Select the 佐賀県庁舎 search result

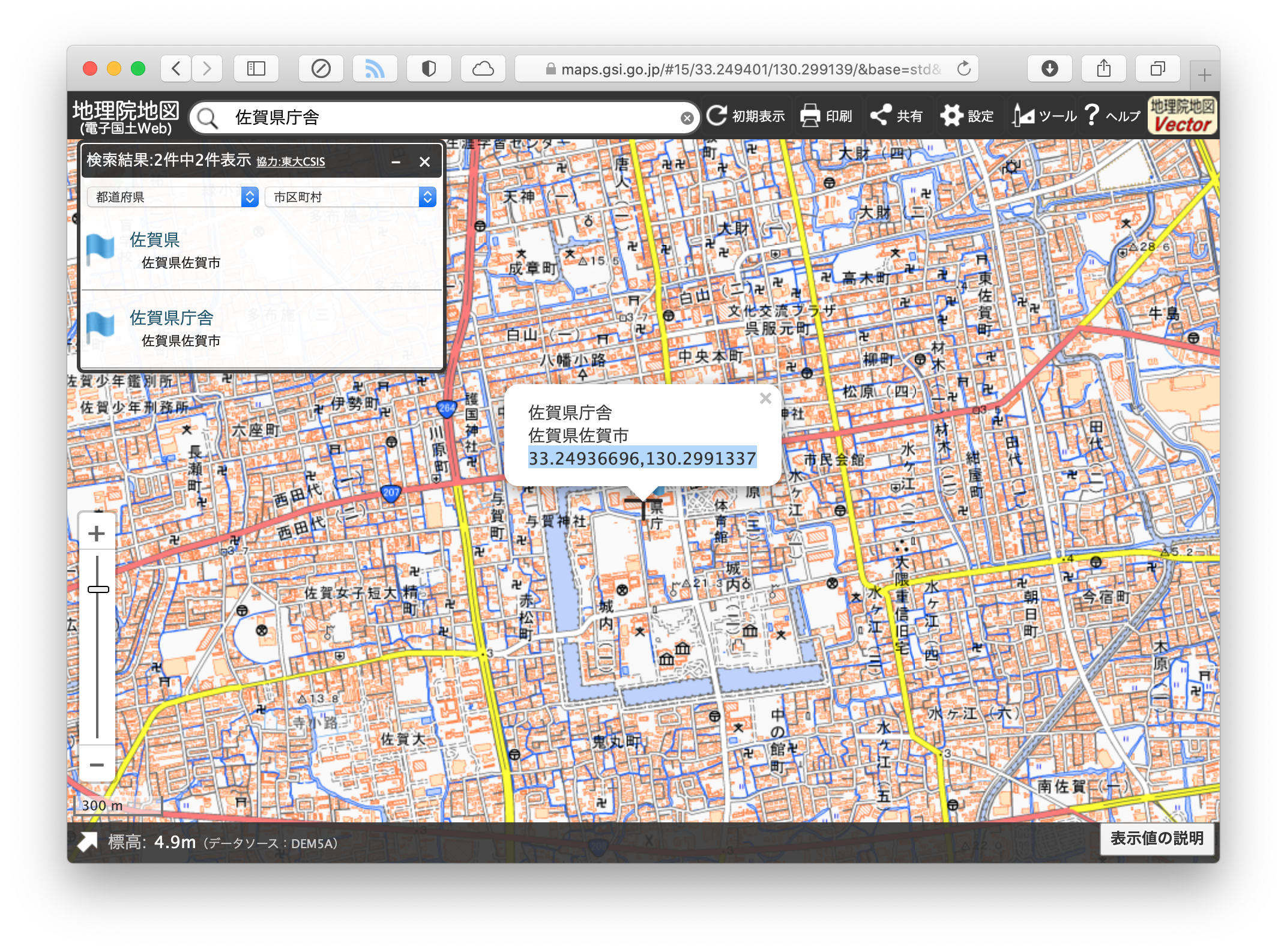coord(262,328)
